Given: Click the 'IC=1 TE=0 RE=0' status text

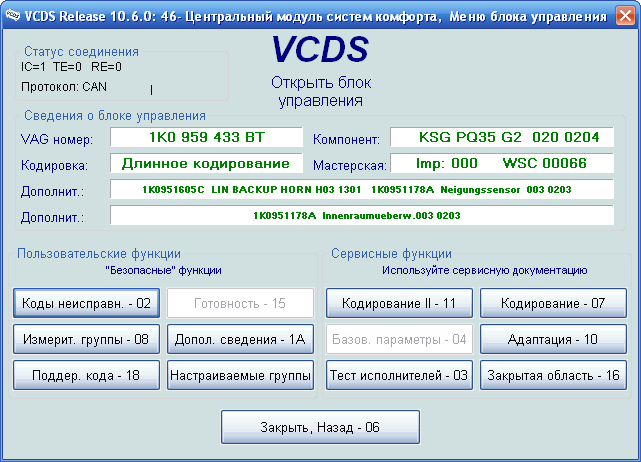Looking at the screenshot, I should point(71,67).
